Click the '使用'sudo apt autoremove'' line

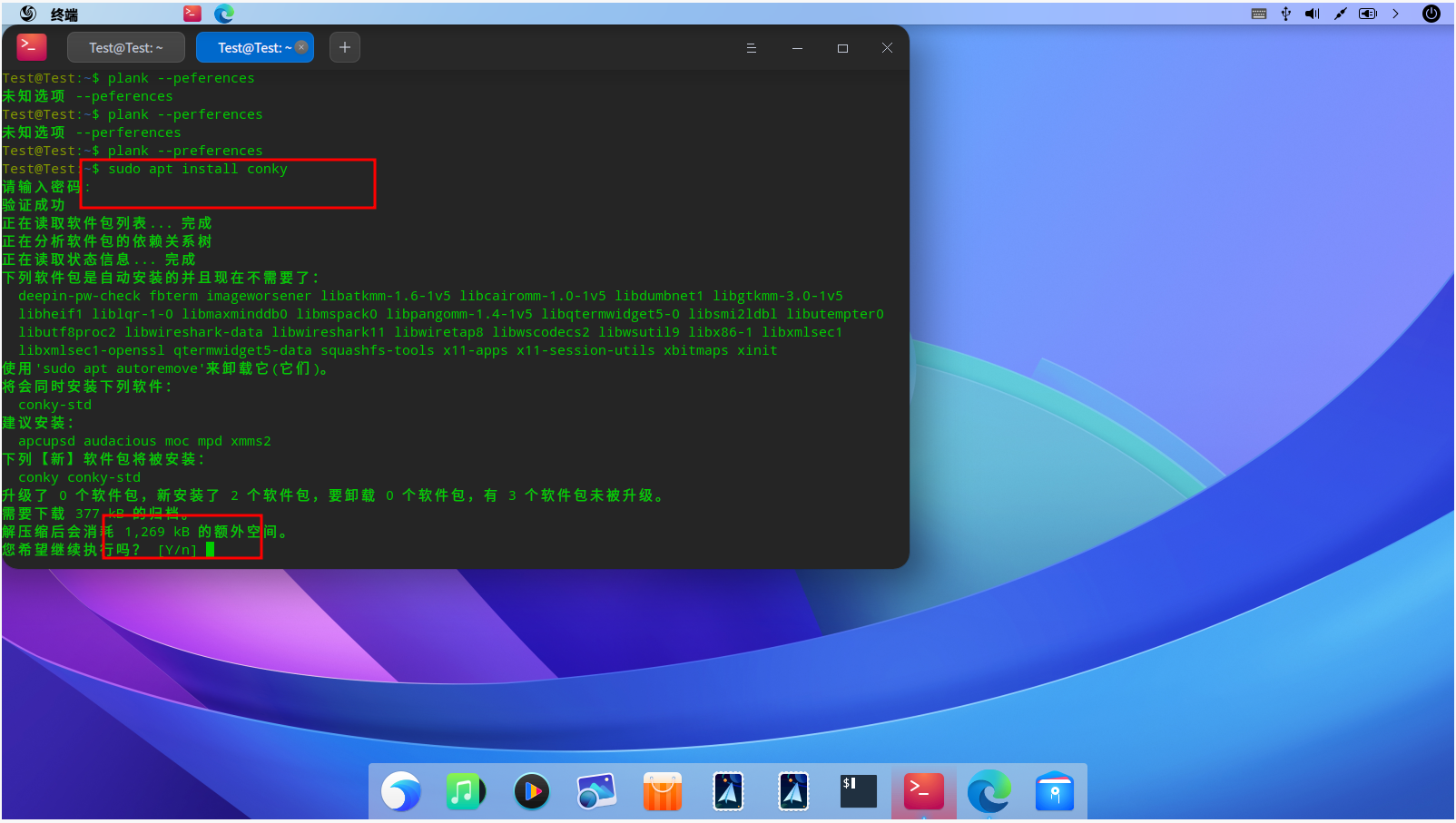(x=166, y=368)
